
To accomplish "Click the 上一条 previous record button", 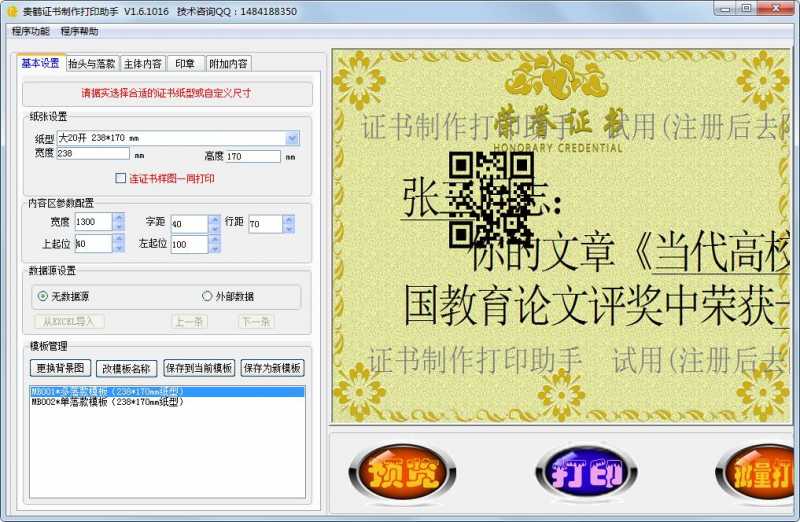I will (x=189, y=321).
